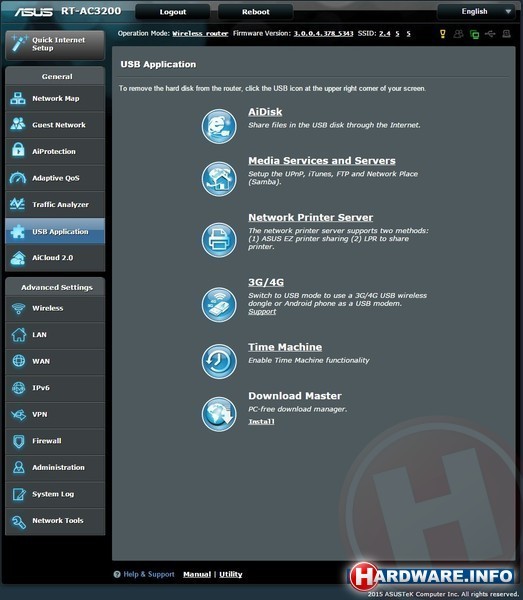
Task: Open the AiDisk link
Action: [x=265, y=112]
